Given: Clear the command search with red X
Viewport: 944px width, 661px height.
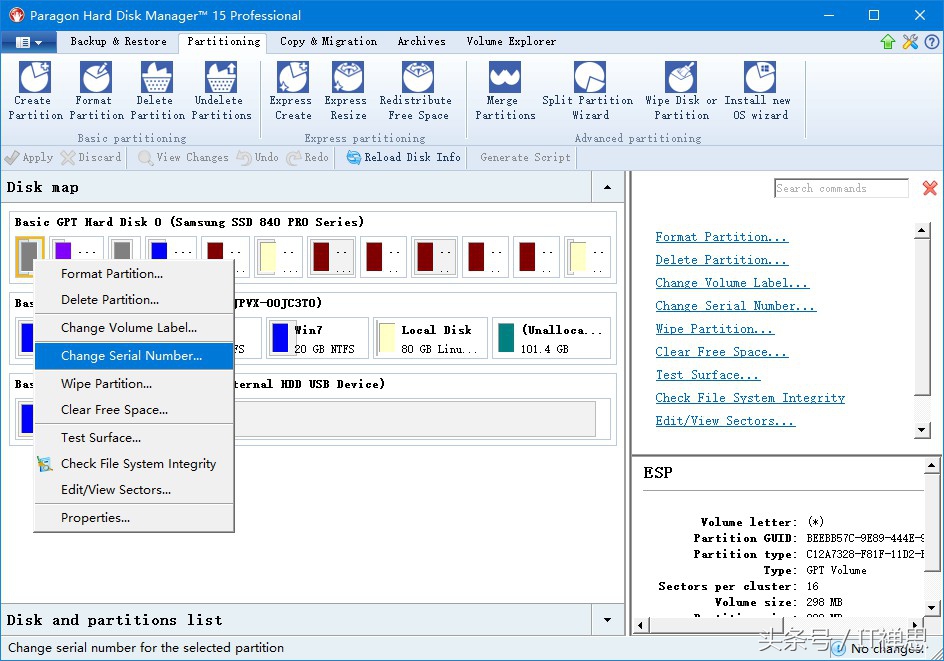Looking at the screenshot, I should click(929, 188).
